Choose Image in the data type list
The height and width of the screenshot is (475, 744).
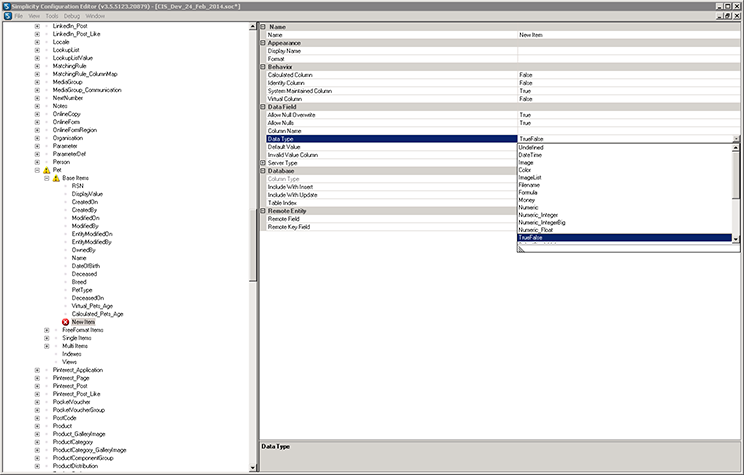[x=624, y=163]
